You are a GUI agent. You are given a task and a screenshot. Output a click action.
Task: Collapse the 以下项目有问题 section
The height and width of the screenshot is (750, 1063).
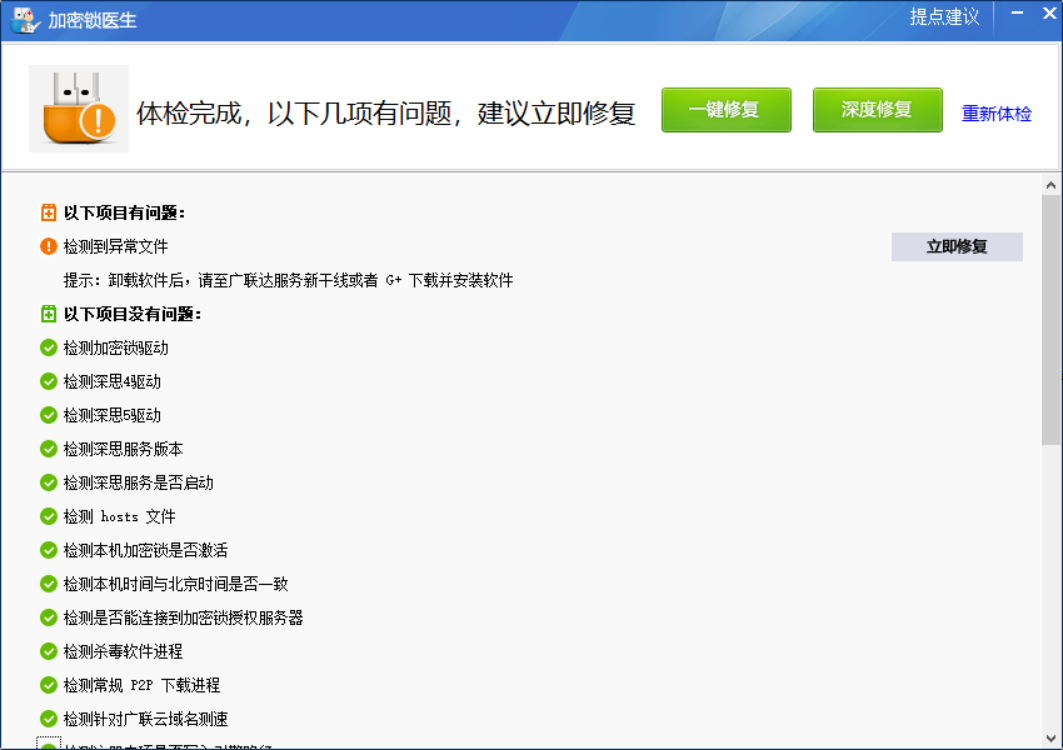point(48,213)
